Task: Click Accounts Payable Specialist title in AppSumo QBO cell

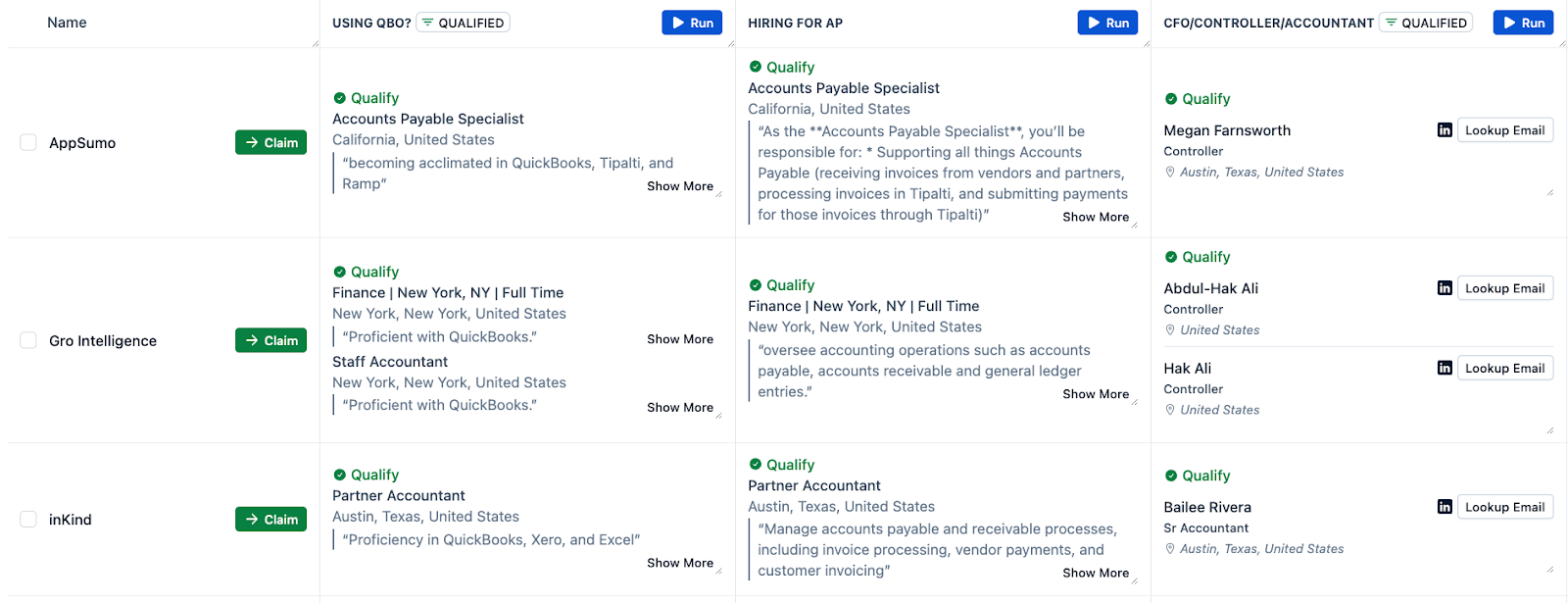Action: point(428,119)
